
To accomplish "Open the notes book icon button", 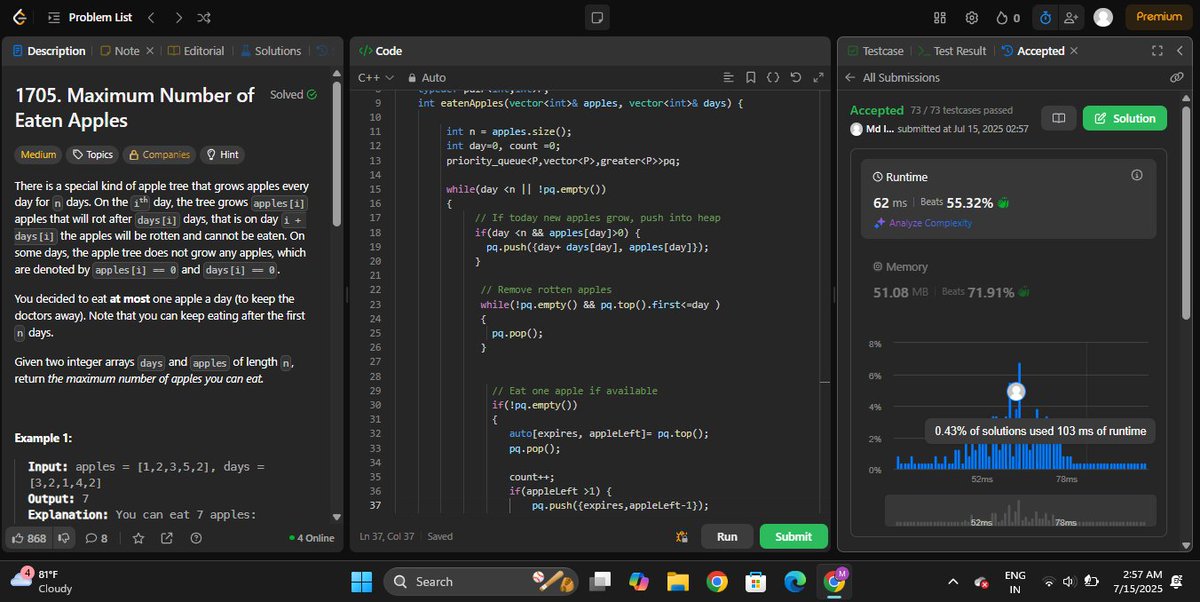I will pos(1058,118).
